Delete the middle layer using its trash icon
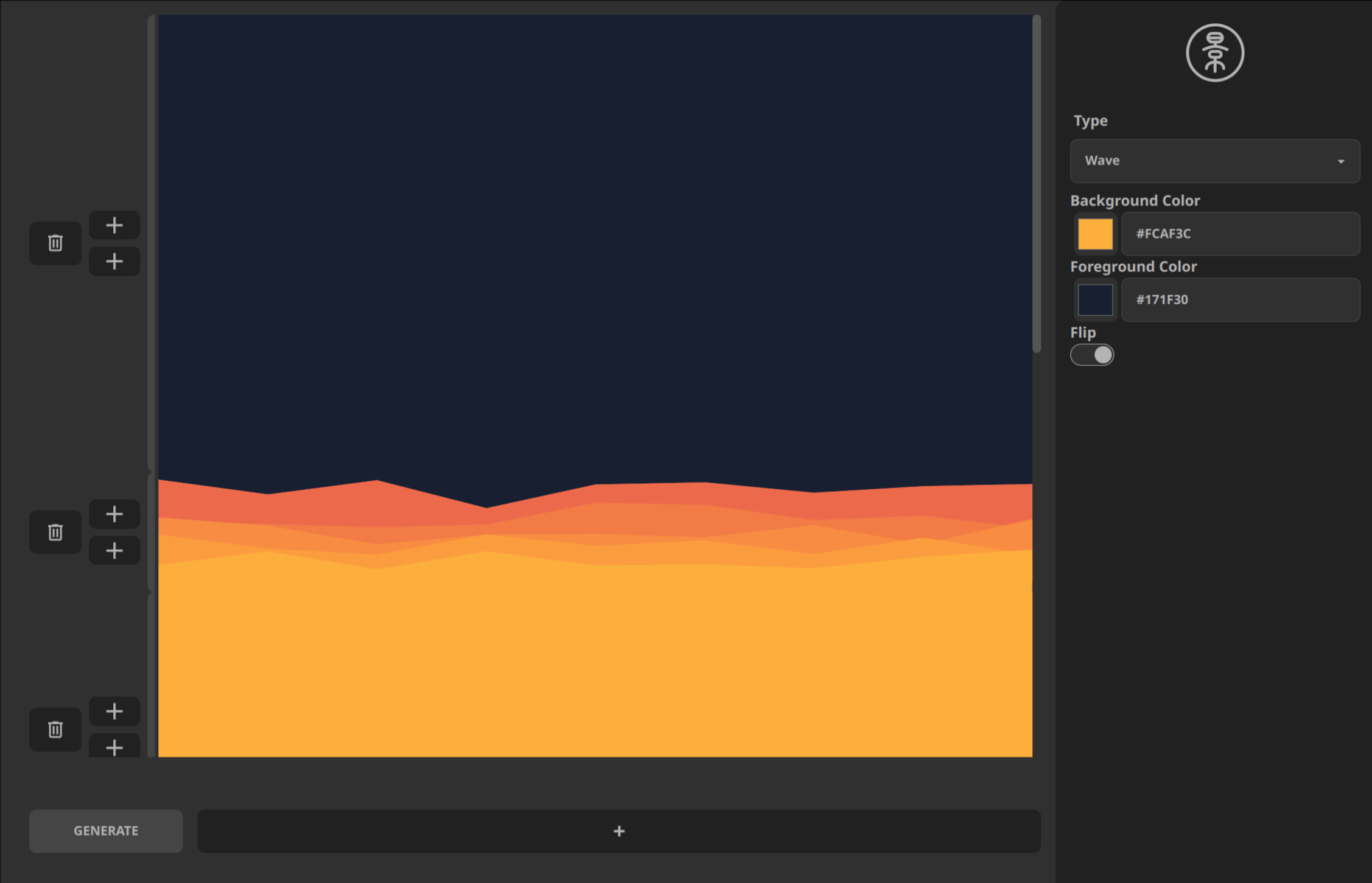 pyautogui.click(x=55, y=532)
